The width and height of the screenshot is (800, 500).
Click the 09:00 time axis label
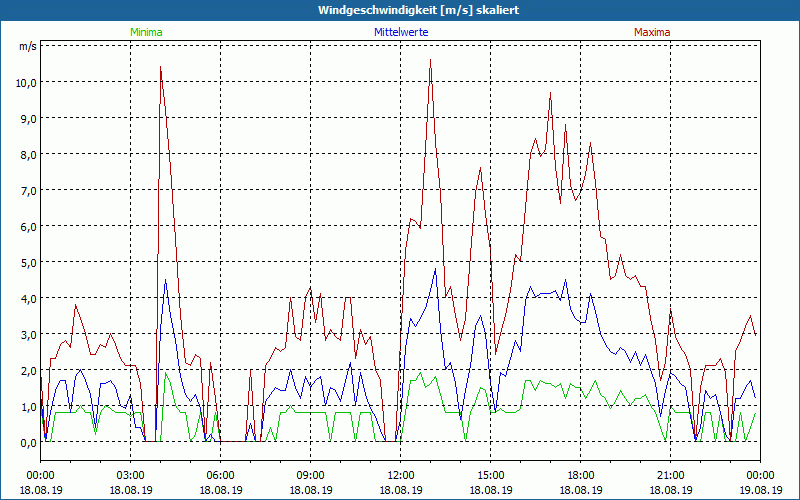[310, 476]
